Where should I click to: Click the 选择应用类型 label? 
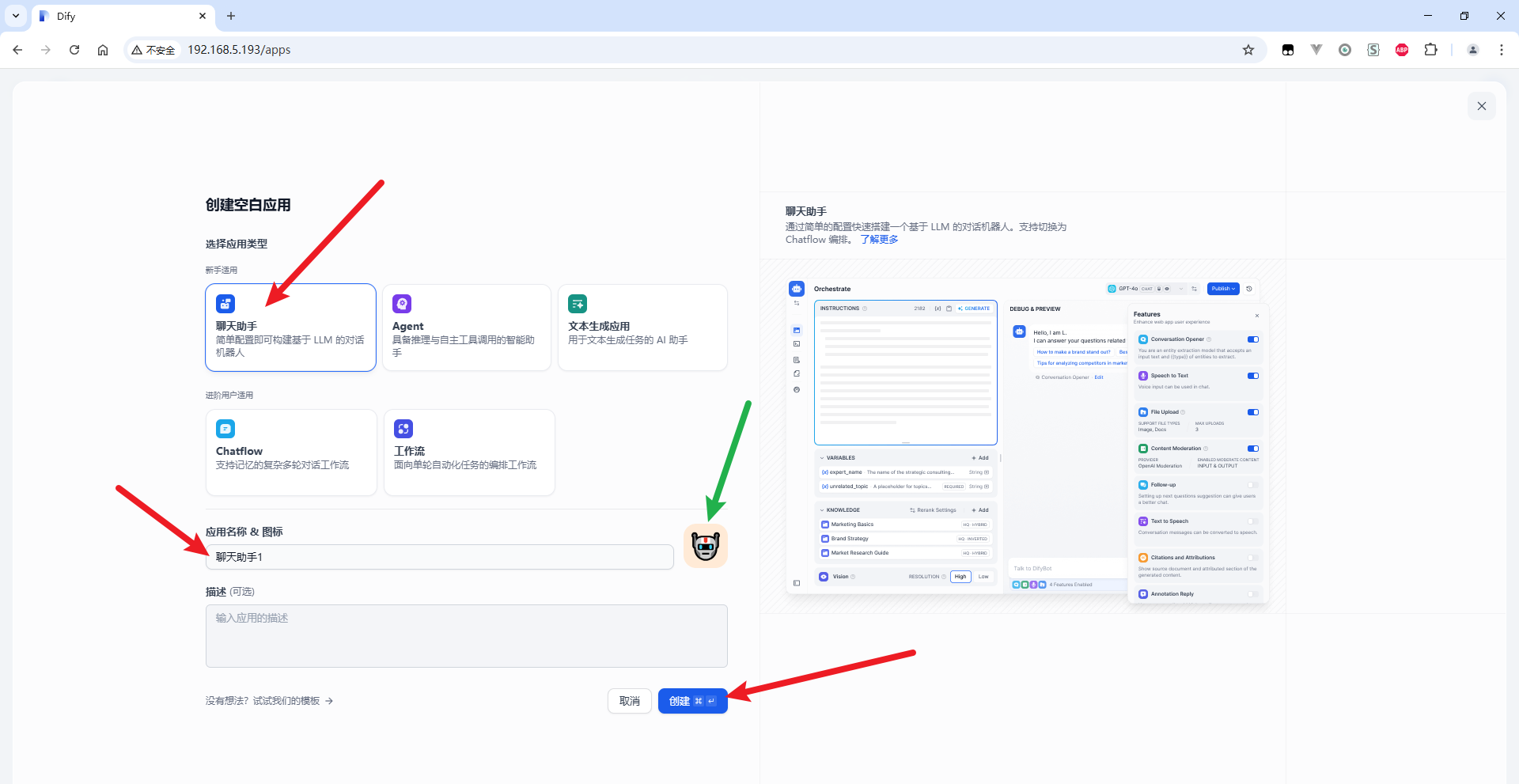coord(237,244)
